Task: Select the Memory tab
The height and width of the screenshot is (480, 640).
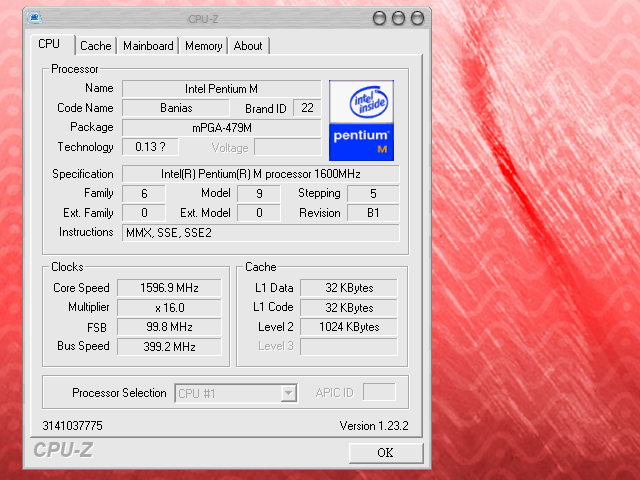Action: pos(203,46)
